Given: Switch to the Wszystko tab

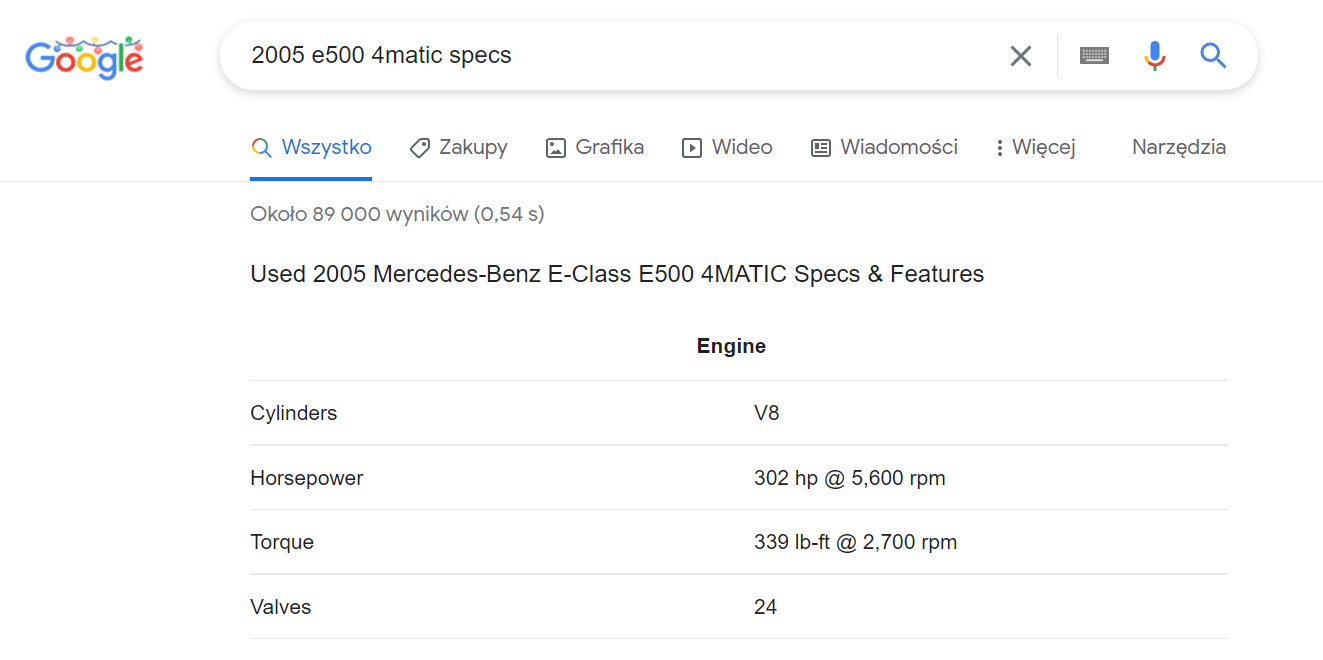Looking at the screenshot, I should coord(326,148).
